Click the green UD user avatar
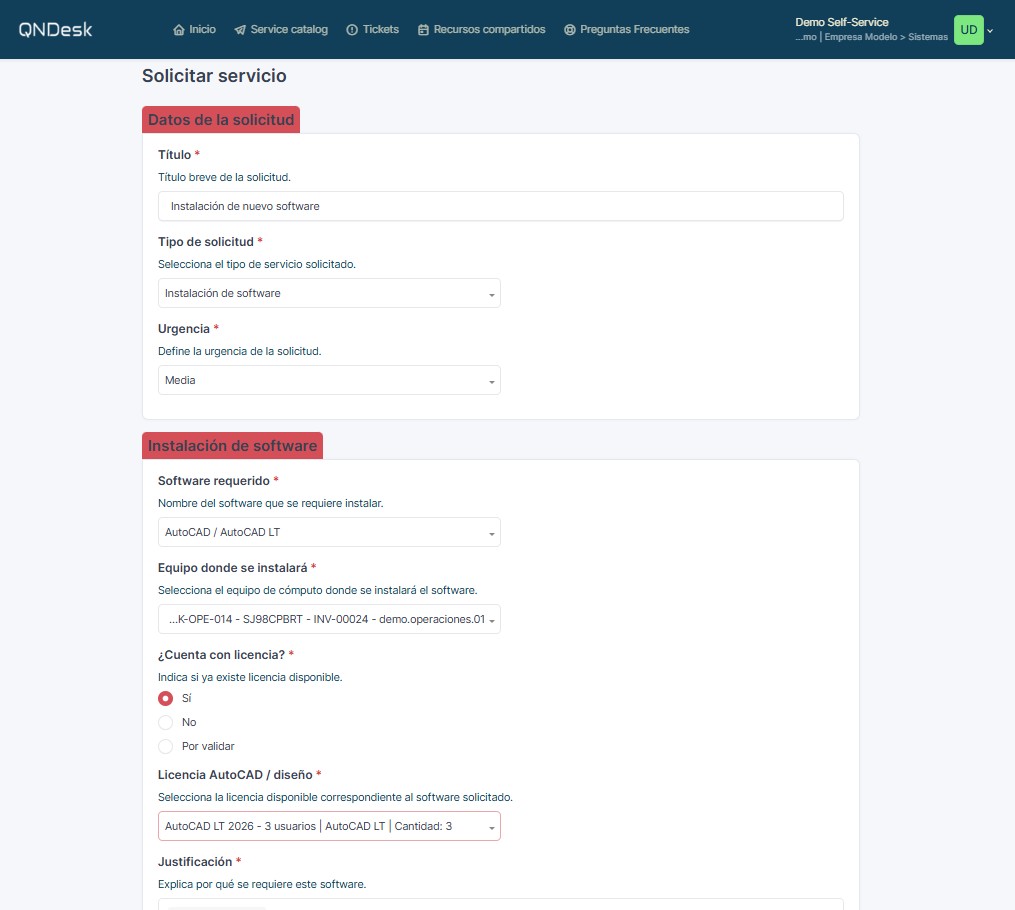 [968, 30]
